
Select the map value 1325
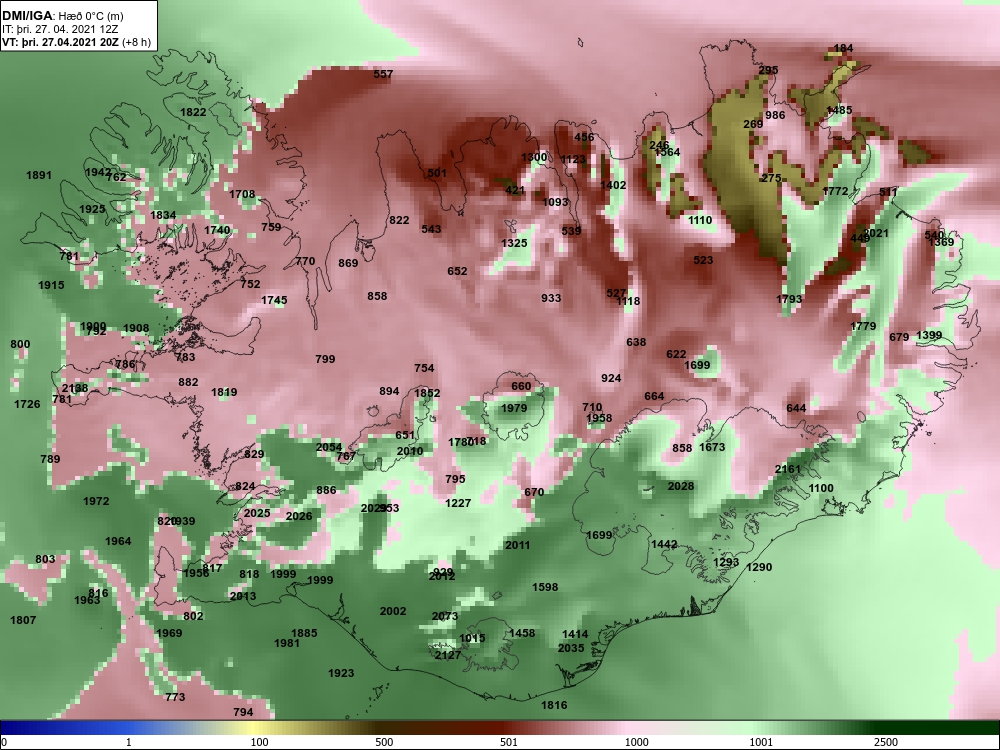click(x=514, y=243)
